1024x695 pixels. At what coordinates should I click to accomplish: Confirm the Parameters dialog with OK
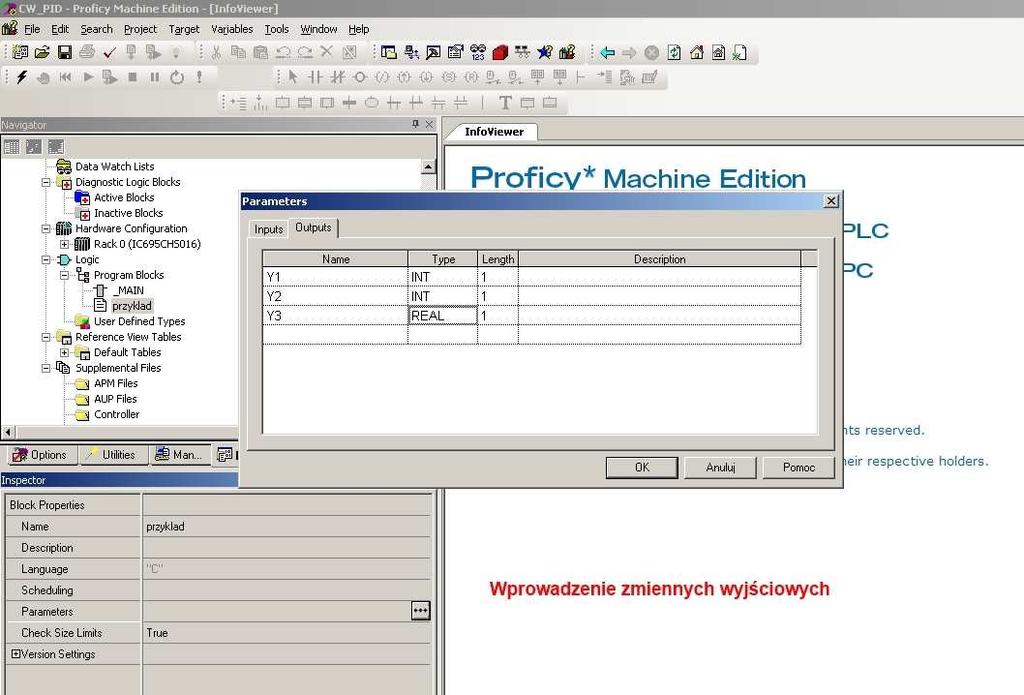pyautogui.click(x=642, y=467)
